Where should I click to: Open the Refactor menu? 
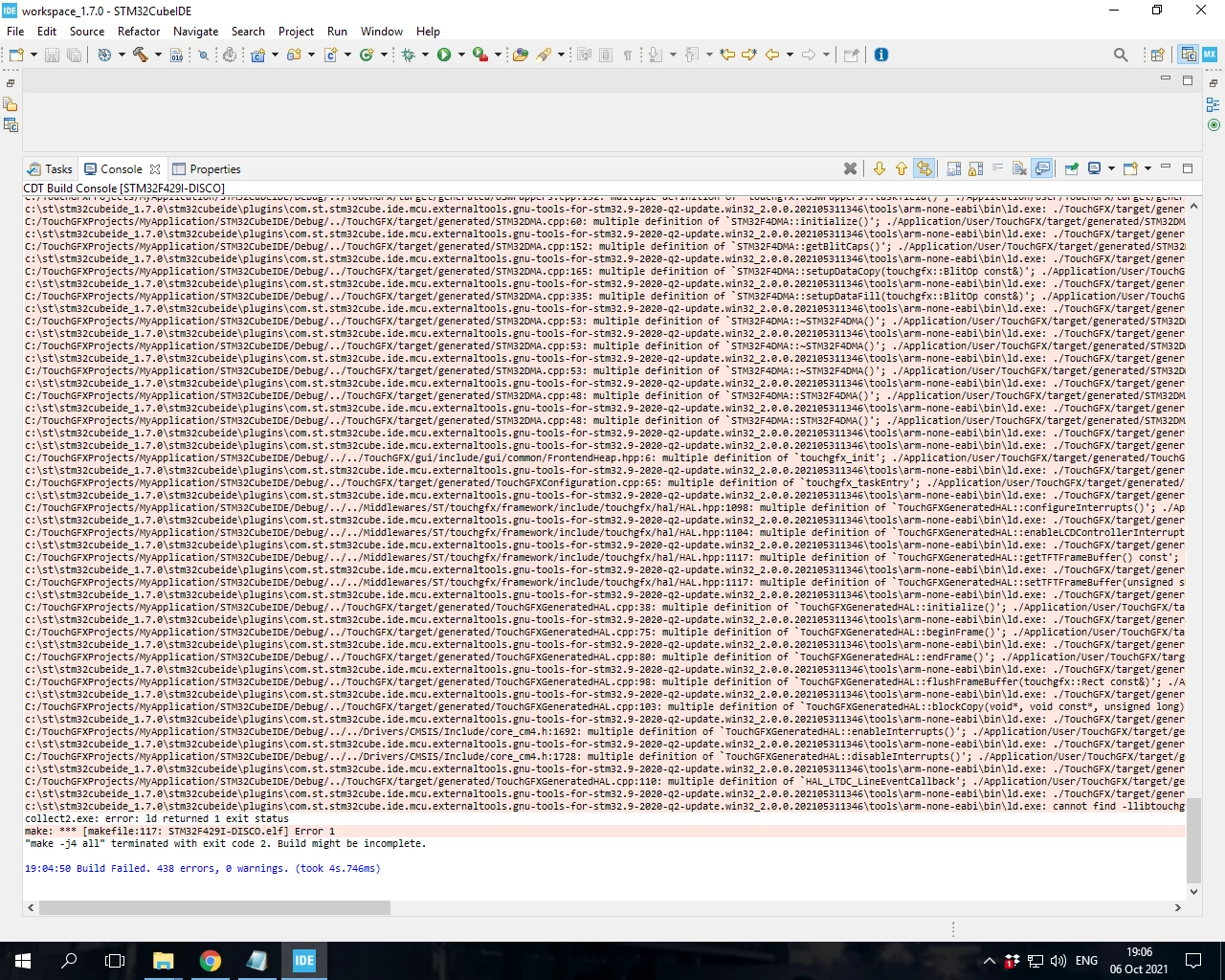[x=139, y=31]
